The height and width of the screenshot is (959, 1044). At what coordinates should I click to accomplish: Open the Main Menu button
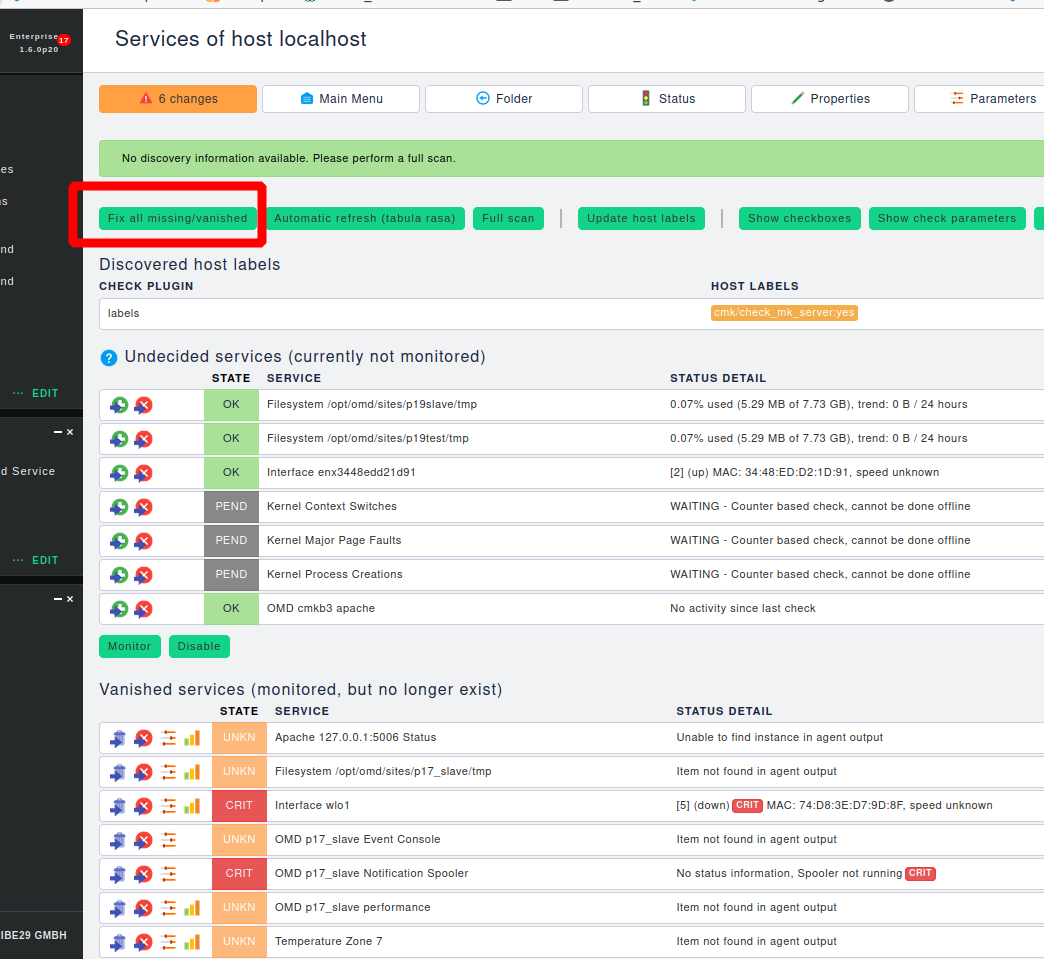(x=340, y=99)
